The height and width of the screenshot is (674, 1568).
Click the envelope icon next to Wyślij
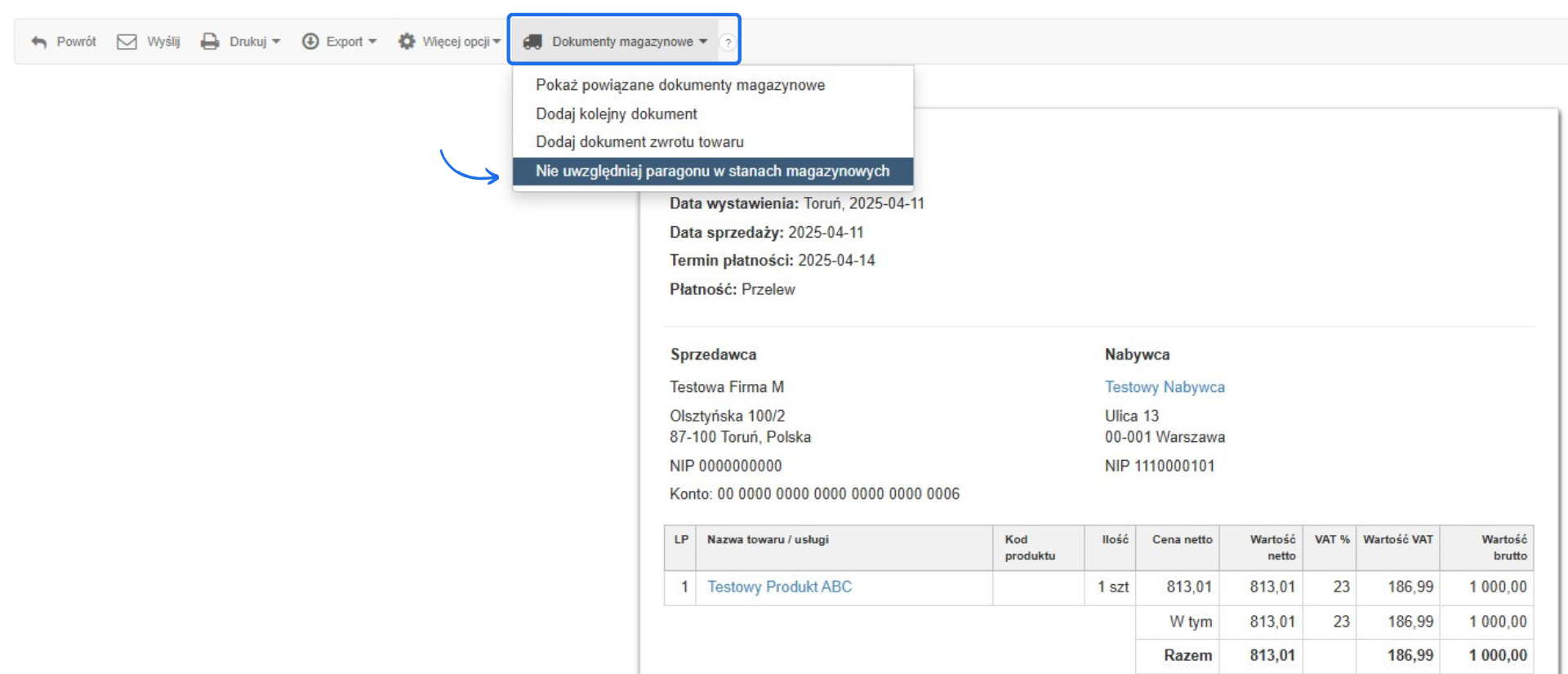coord(127,42)
